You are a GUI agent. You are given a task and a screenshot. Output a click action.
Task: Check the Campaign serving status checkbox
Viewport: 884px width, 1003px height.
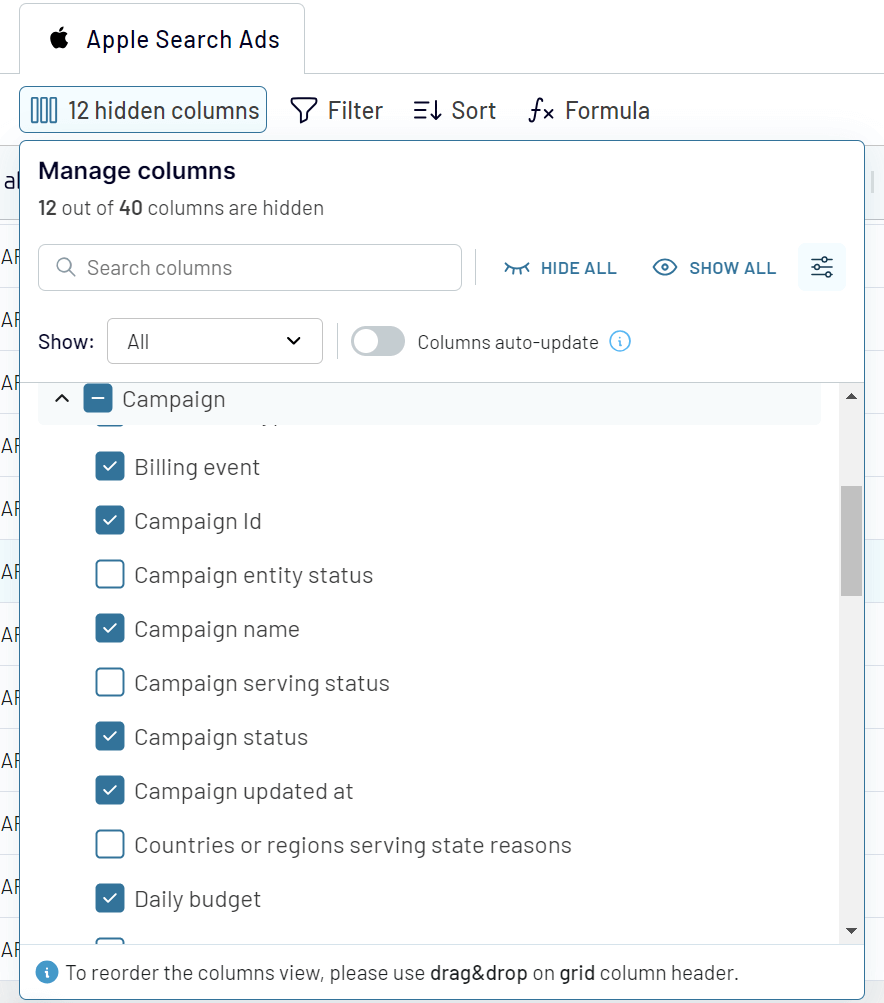click(x=110, y=683)
